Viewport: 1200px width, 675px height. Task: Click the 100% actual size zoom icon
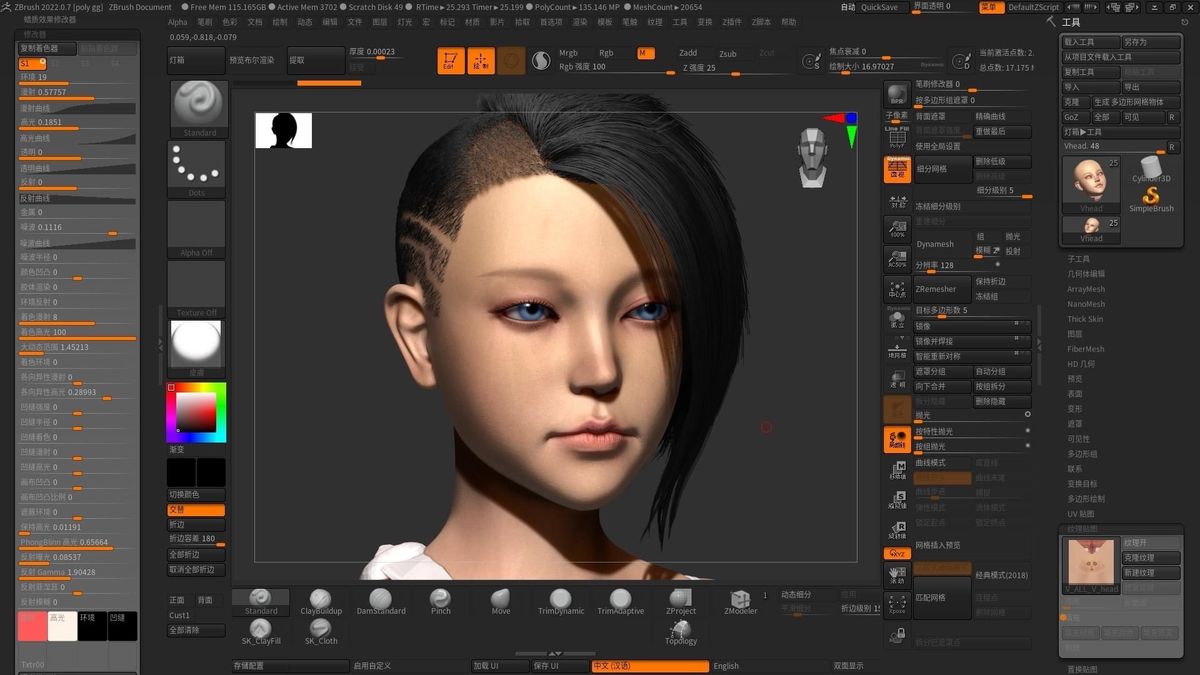click(x=897, y=228)
